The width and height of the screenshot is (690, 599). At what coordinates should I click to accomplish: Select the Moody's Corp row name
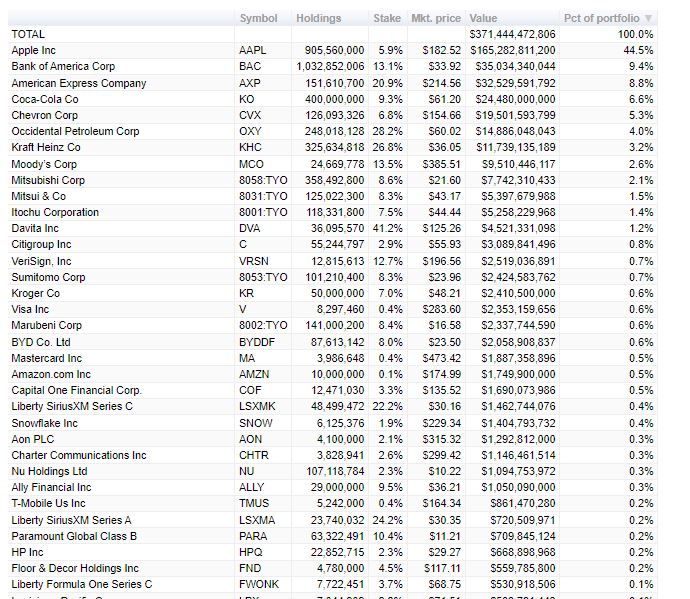pos(44,164)
